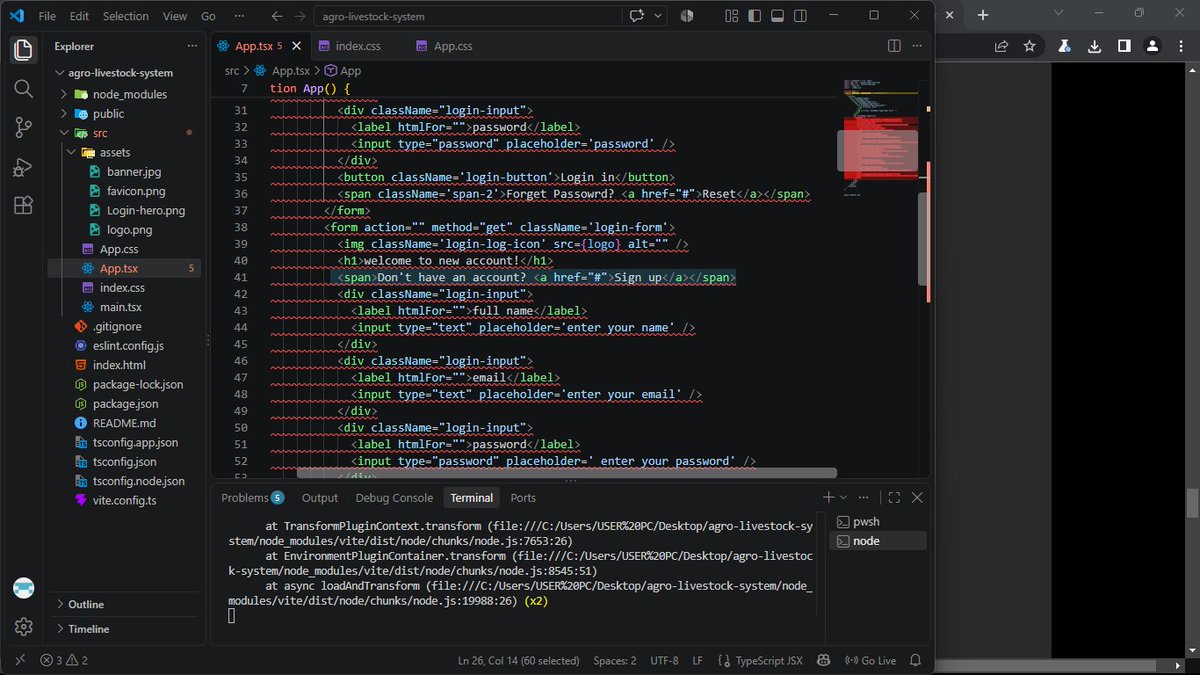
Task: Open the new terminal launch profile dropdown
Action: tap(844, 497)
